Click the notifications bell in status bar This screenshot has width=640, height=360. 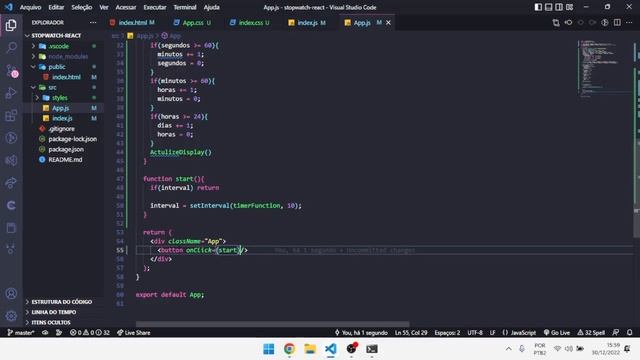tap(629, 333)
